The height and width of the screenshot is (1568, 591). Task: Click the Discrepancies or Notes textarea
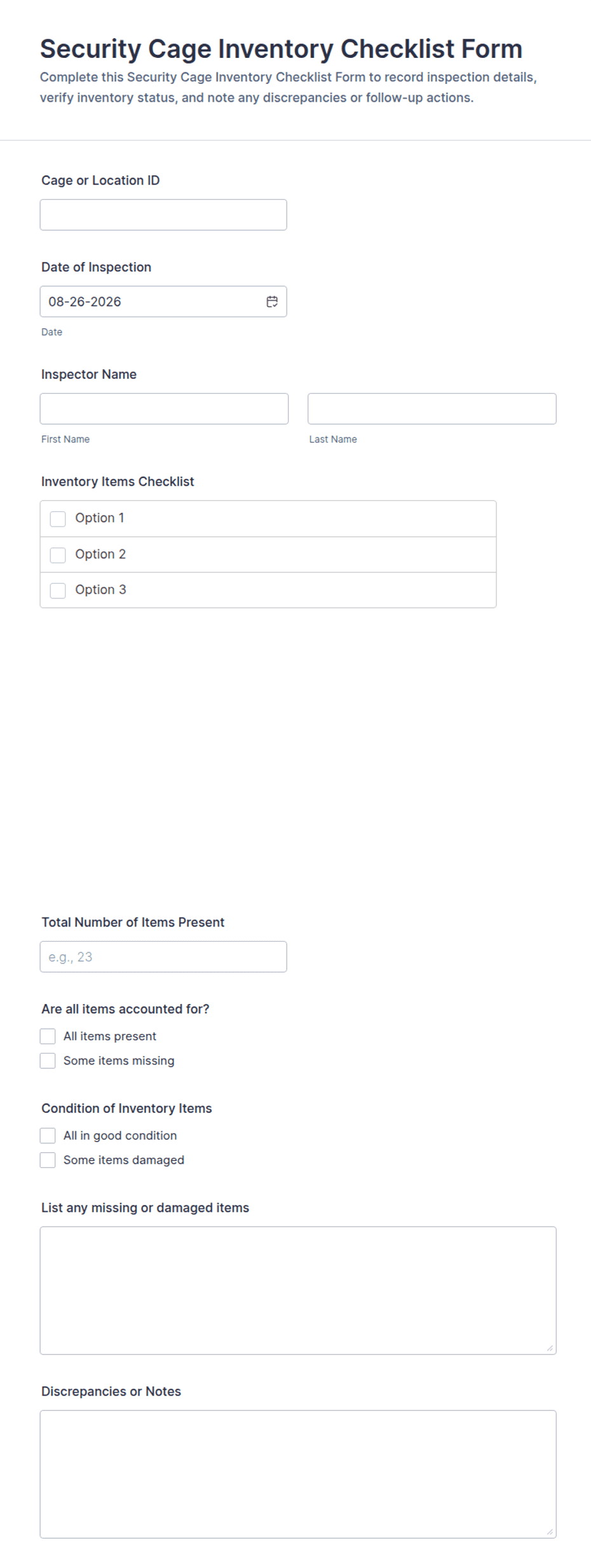coord(298,1474)
